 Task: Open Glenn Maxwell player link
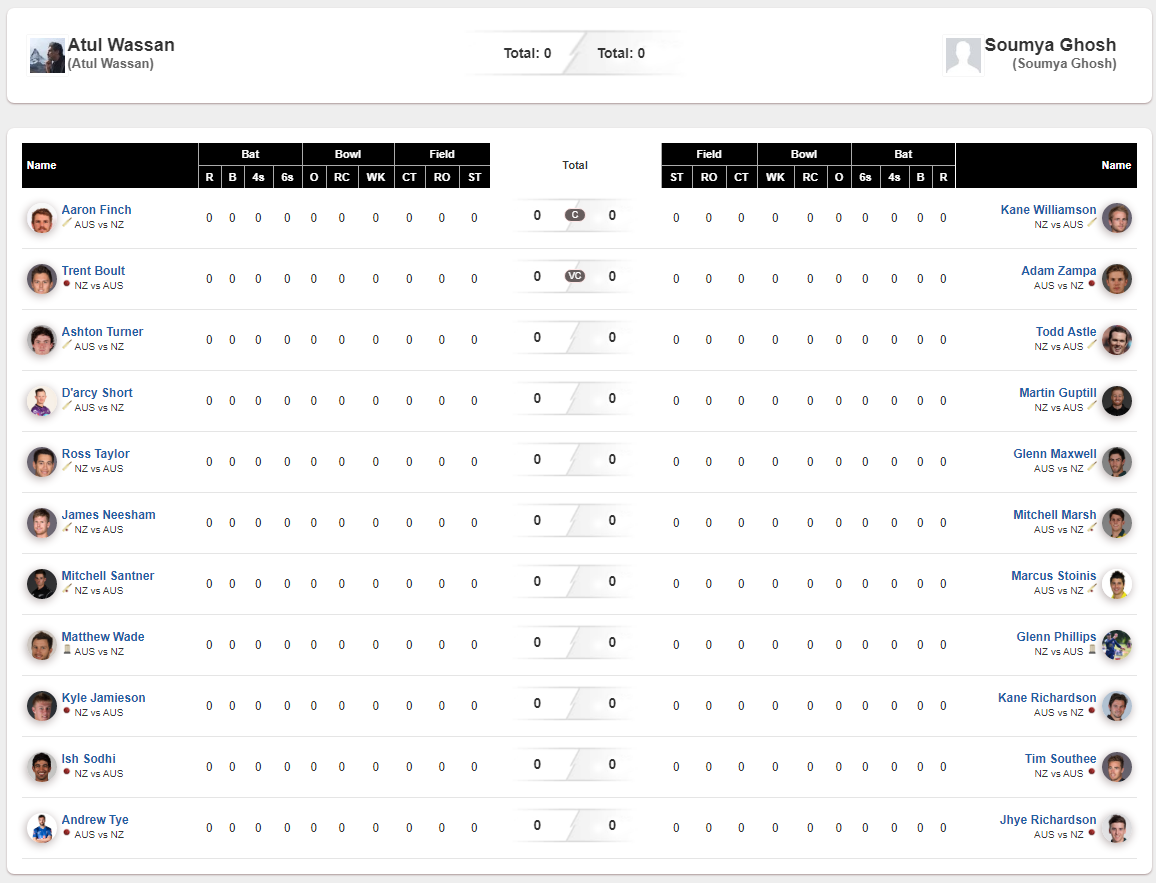[1054, 454]
